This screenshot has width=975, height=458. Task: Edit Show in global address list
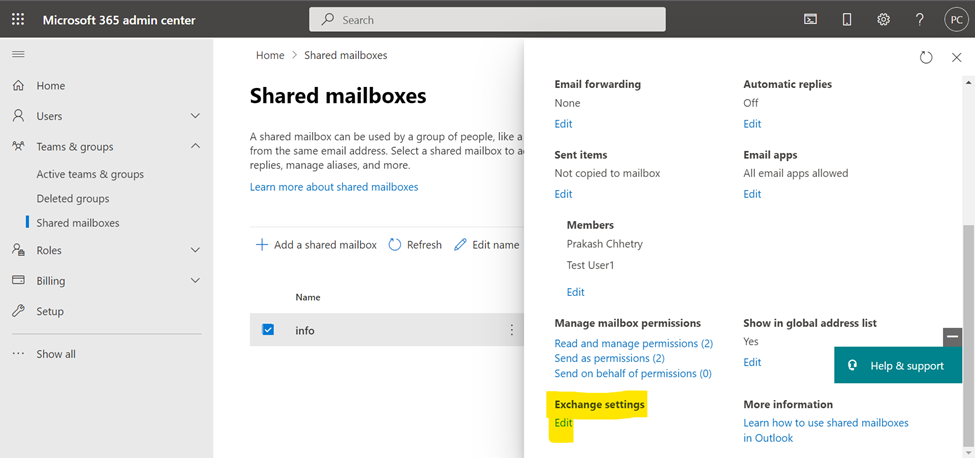[752, 362]
